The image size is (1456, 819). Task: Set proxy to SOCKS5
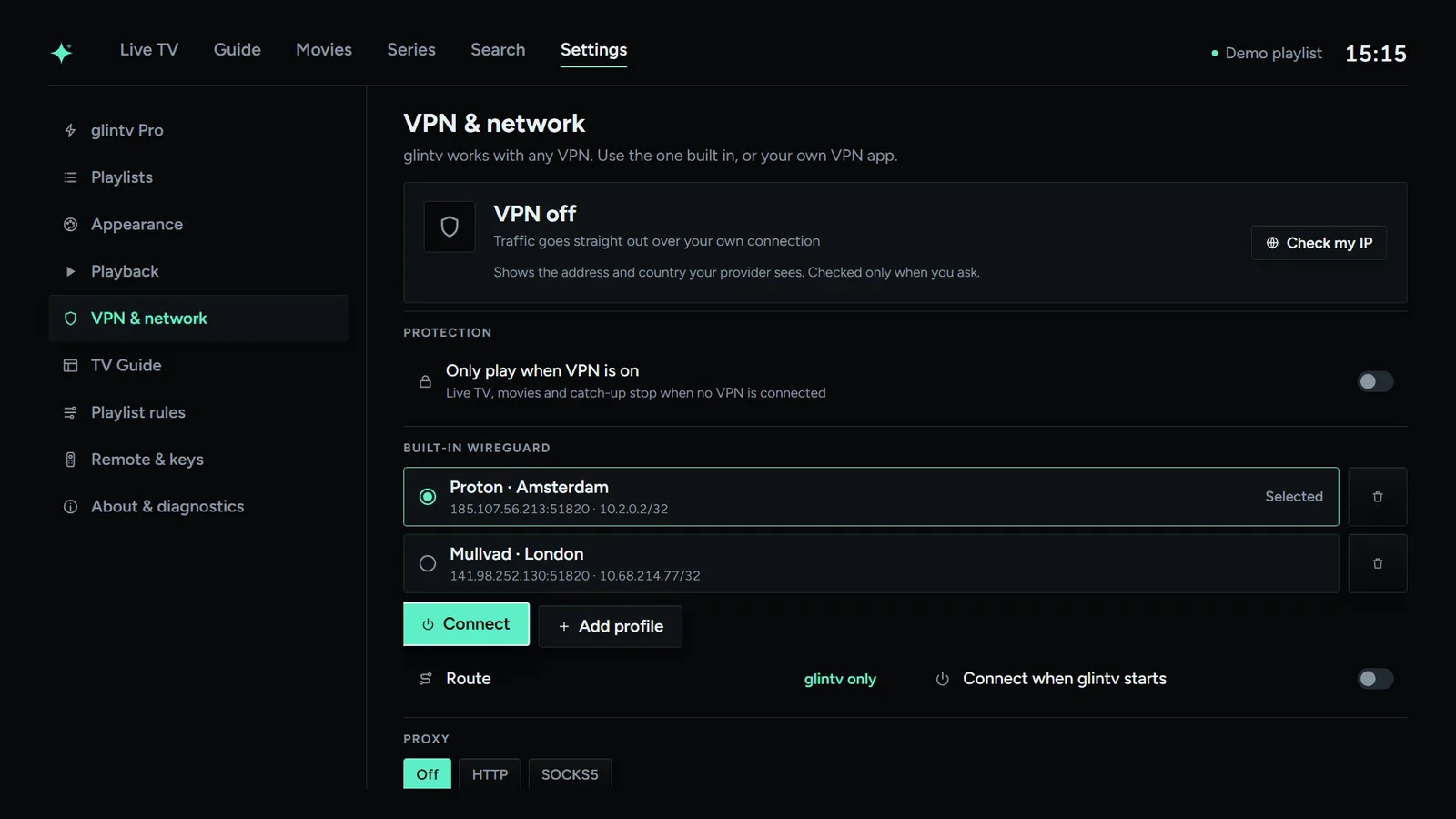(570, 774)
